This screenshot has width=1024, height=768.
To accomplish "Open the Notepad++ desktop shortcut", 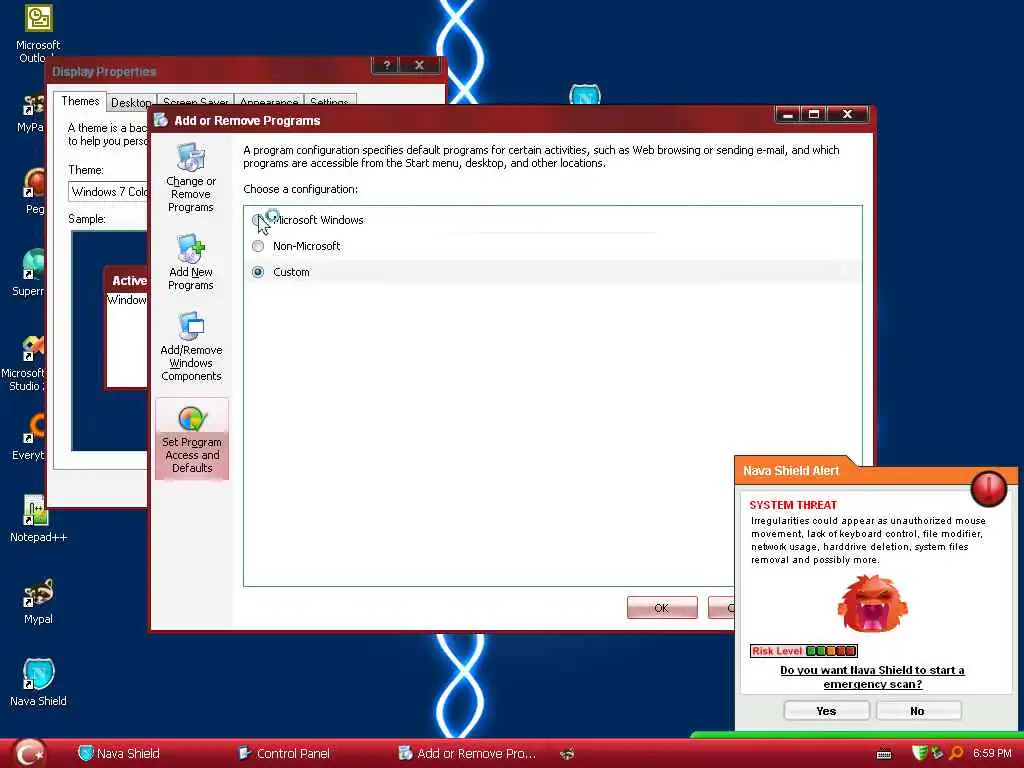I will tap(38, 519).
